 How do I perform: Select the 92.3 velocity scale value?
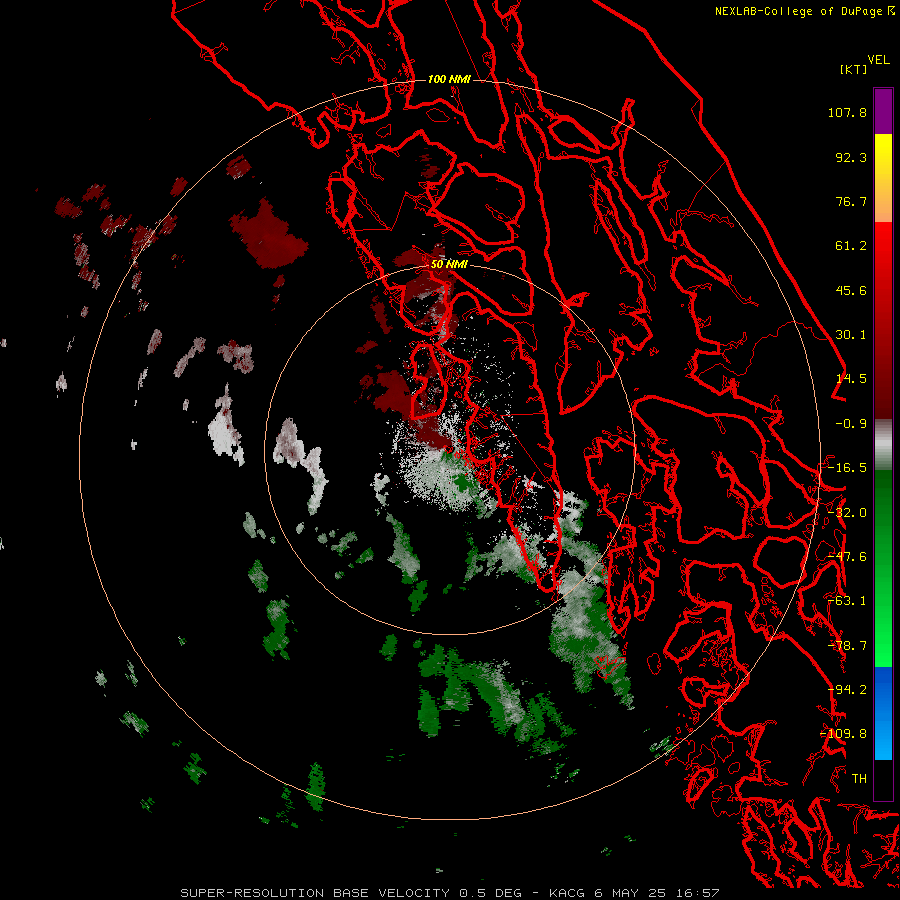(x=851, y=157)
